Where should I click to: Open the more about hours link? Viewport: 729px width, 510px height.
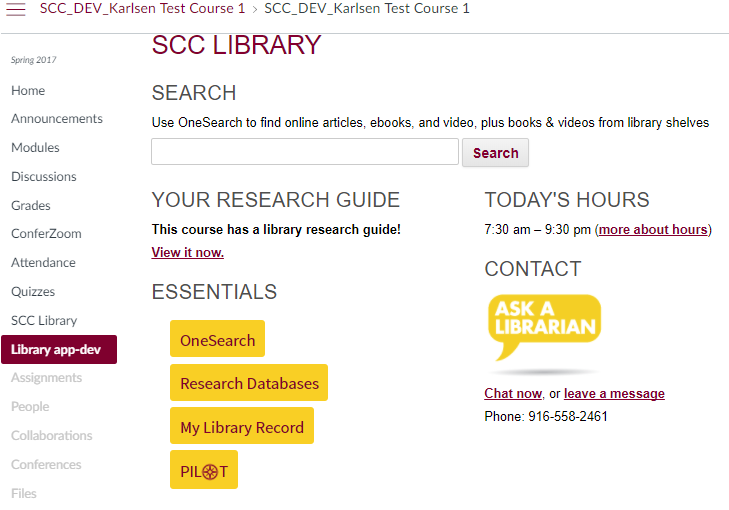[x=653, y=230]
